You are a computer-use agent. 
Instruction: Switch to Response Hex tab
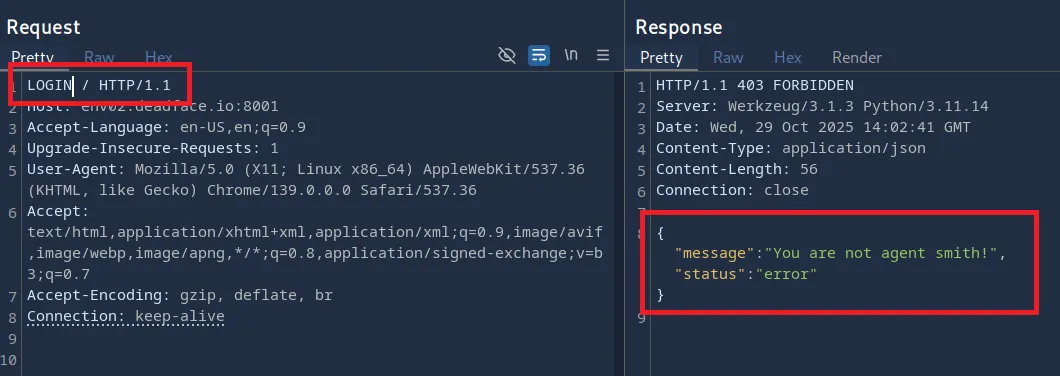[x=788, y=57]
